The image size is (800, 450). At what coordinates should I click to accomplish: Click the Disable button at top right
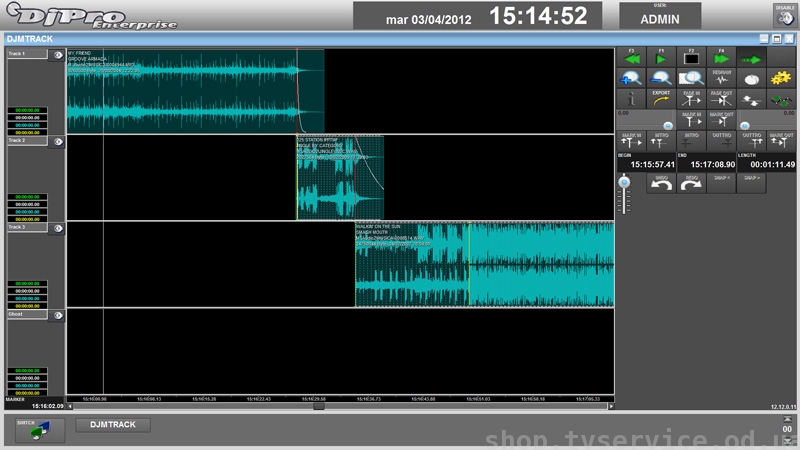tap(783, 14)
